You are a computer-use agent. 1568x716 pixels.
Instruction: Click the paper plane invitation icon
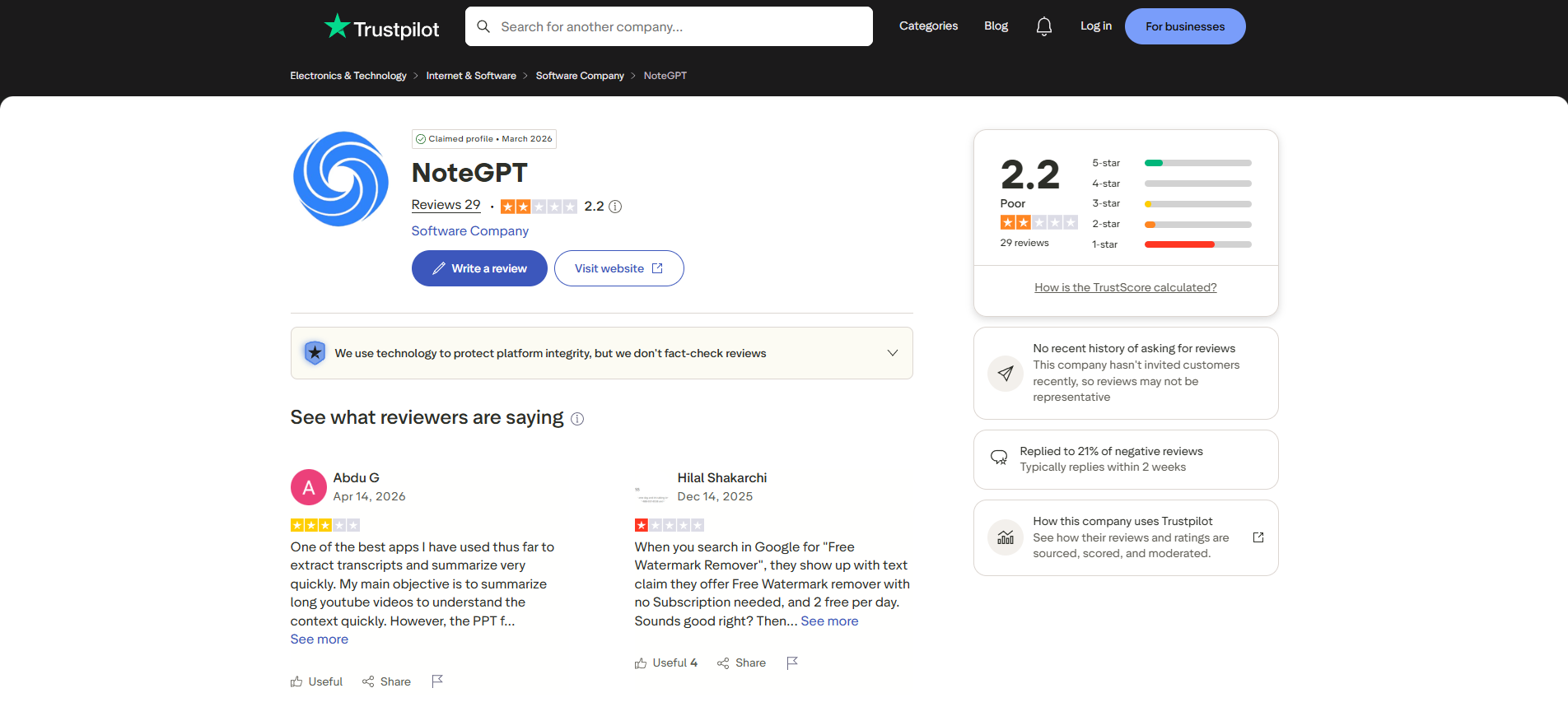1006,374
